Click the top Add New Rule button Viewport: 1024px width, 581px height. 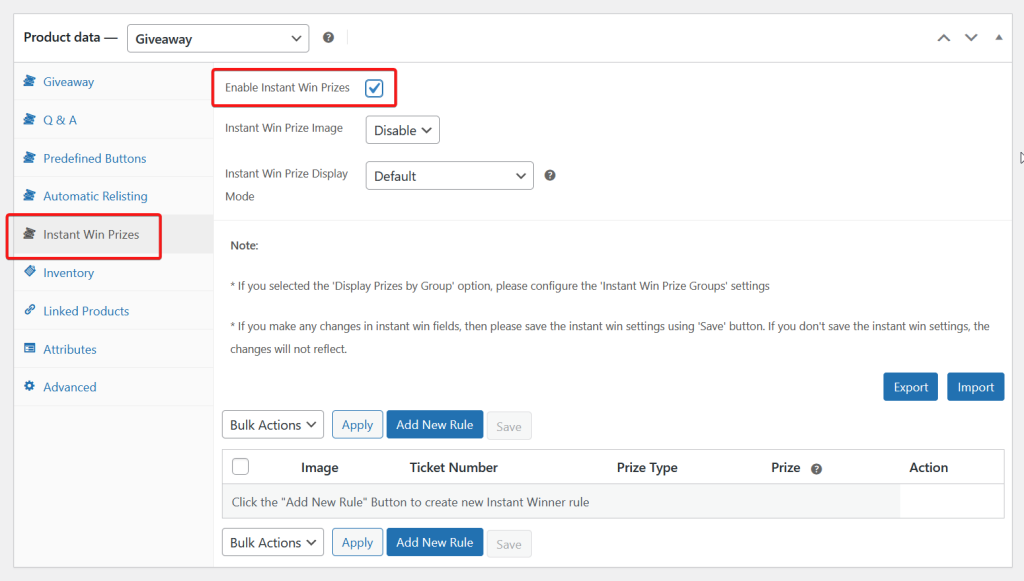pos(434,425)
